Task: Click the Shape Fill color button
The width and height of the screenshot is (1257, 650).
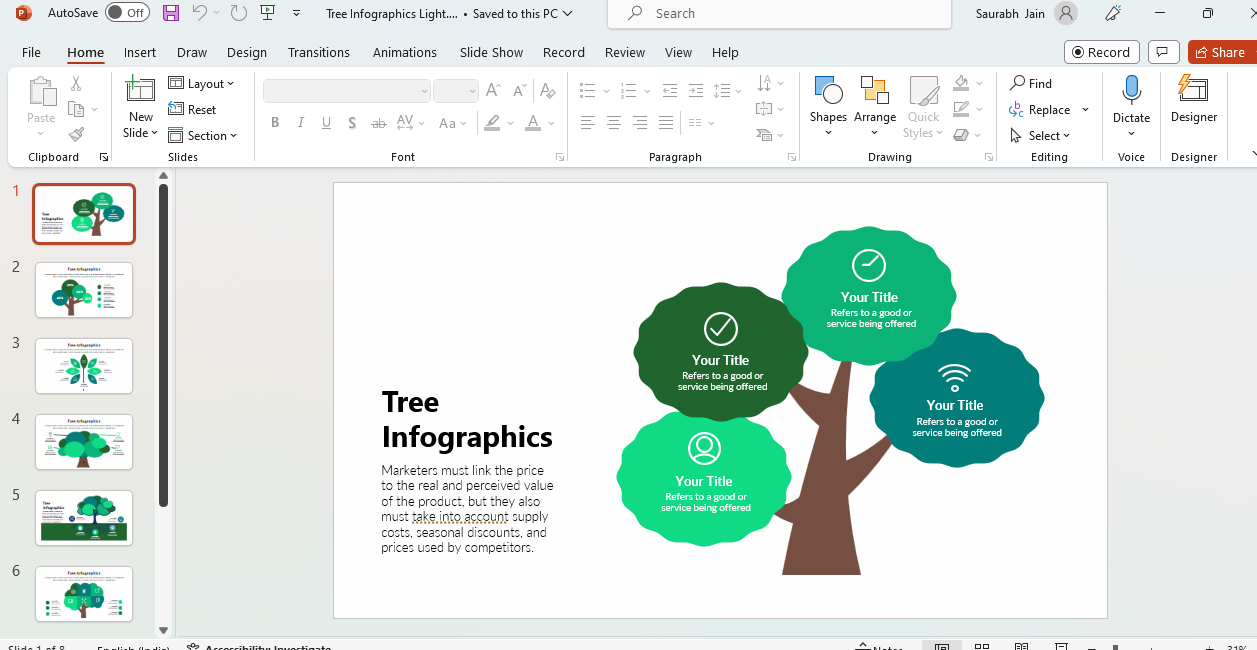Action: [x=961, y=83]
